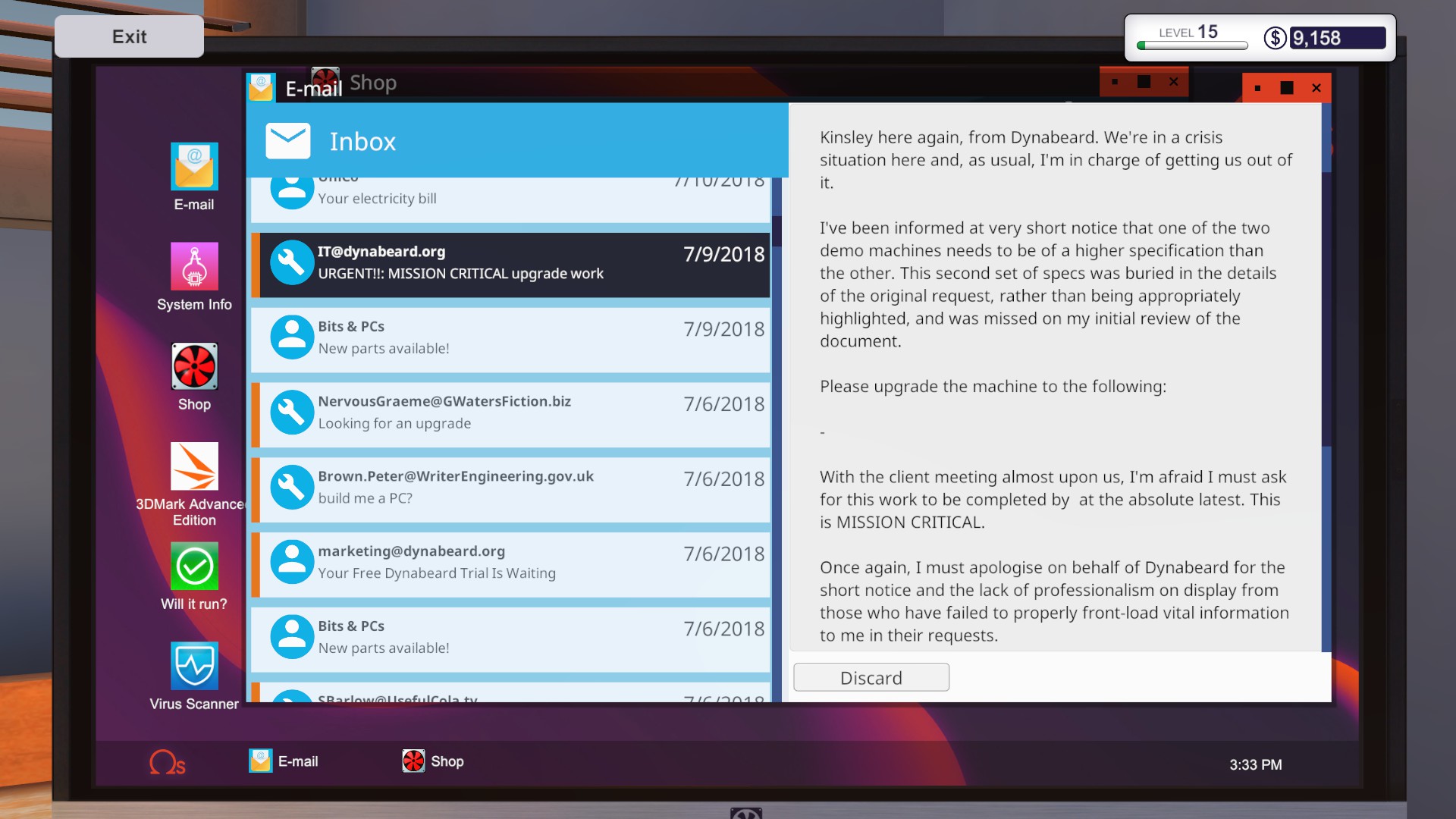The image size is (1456, 819).
Task: Switch to Shop in the taskbar
Action: (433, 761)
